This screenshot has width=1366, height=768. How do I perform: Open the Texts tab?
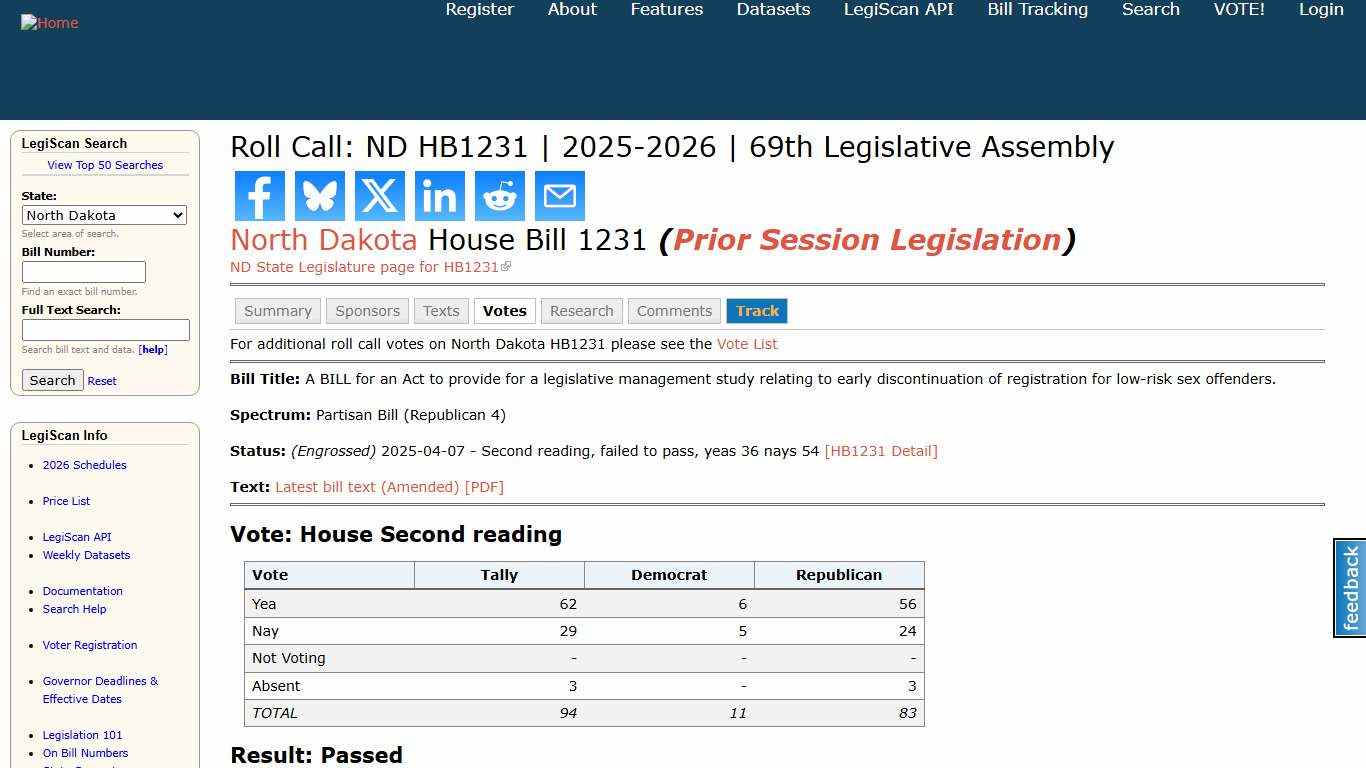coord(441,310)
